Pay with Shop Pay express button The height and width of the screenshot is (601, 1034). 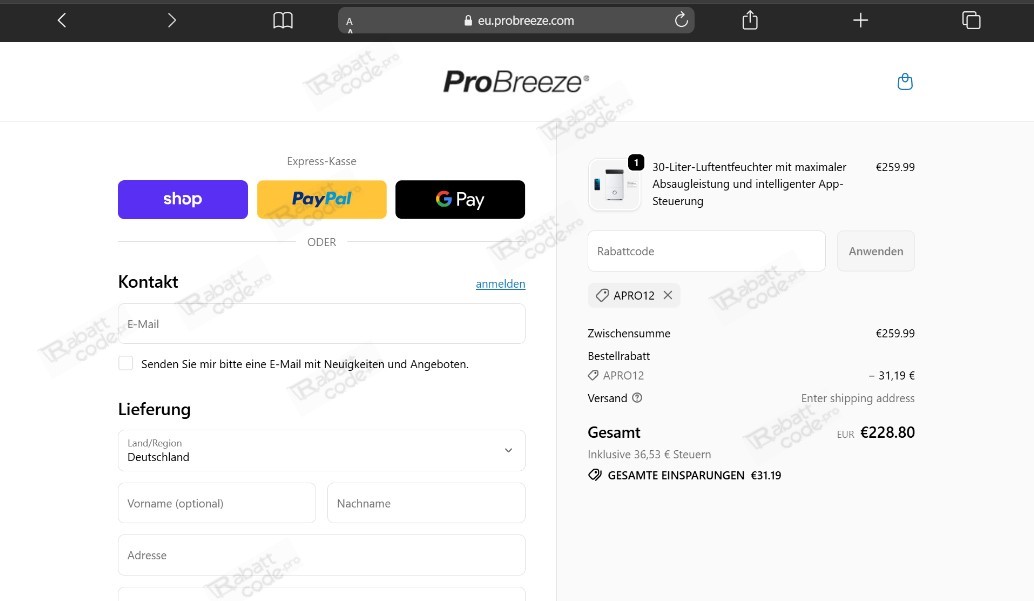point(183,199)
